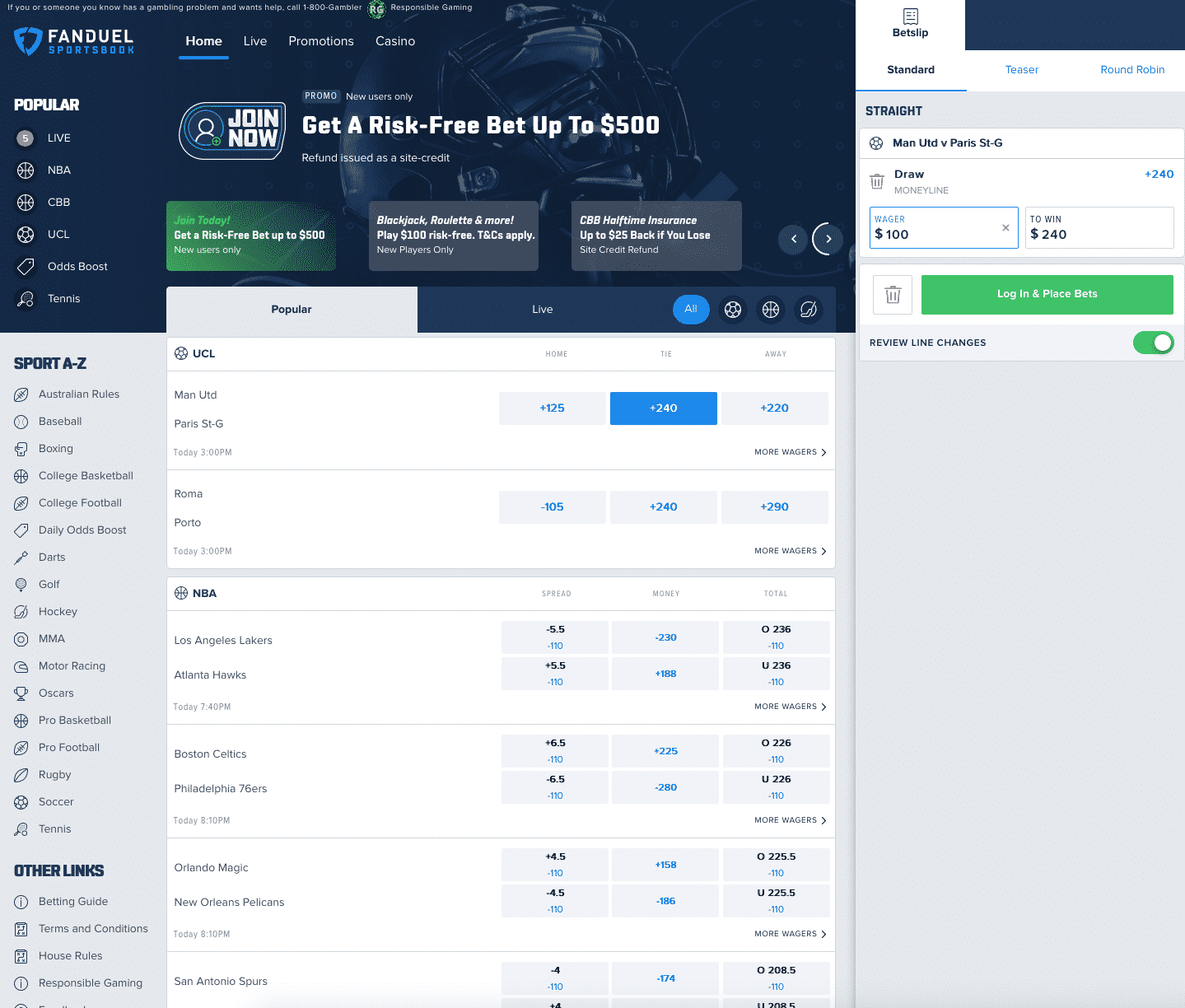
Task: Click the Hockey icon in Sport A-Z
Action: [x=21, y=612]
